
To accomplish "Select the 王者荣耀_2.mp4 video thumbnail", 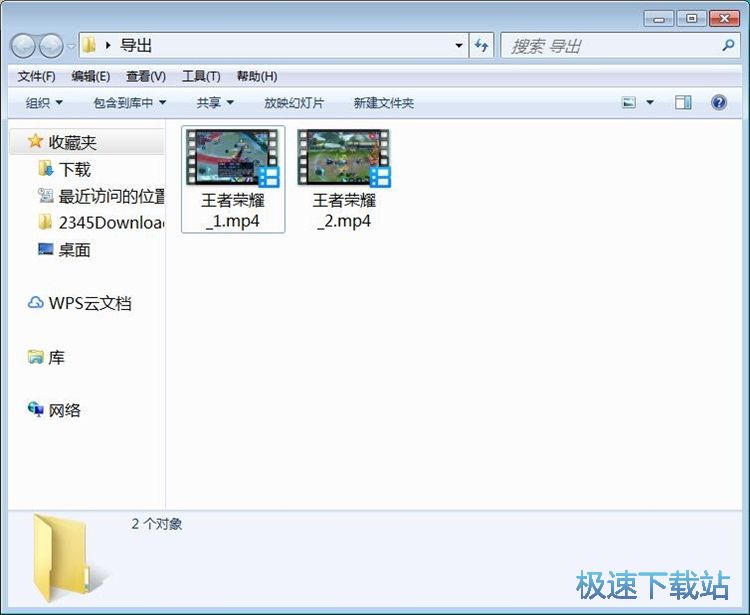I will pyautogui.click(x=344, y=158).
